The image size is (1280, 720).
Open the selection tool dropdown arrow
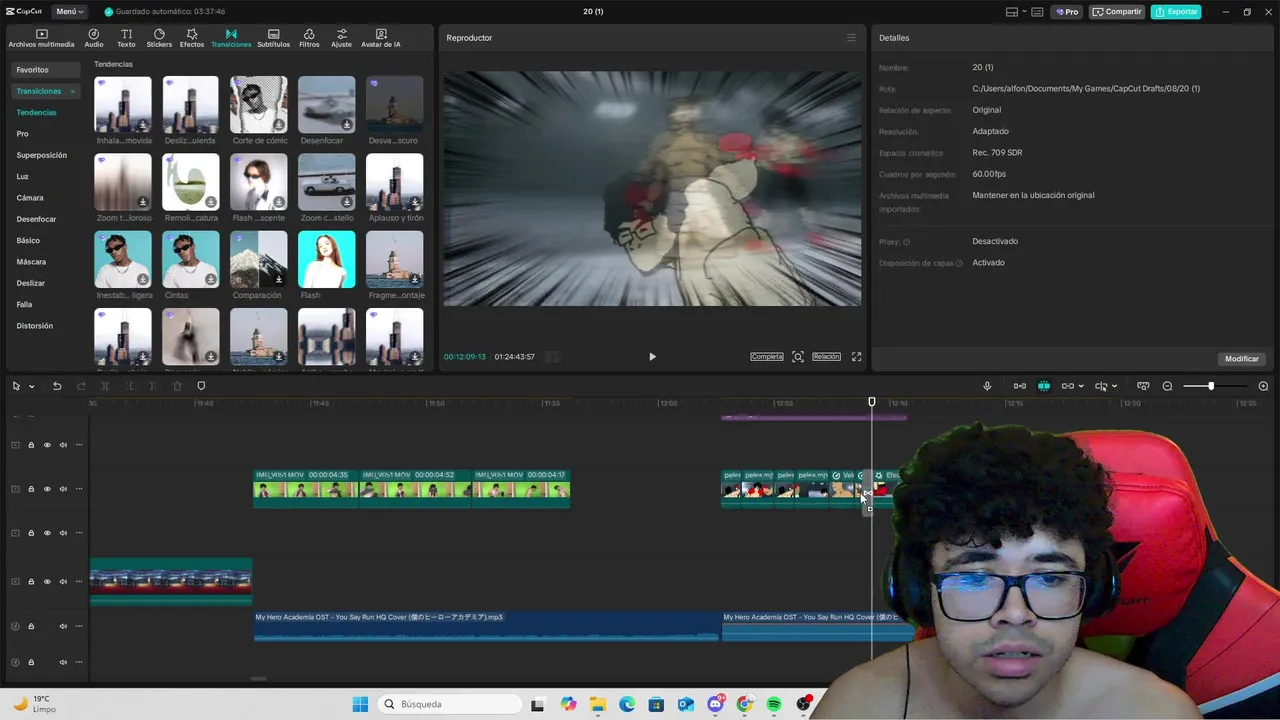coord(32,386)
